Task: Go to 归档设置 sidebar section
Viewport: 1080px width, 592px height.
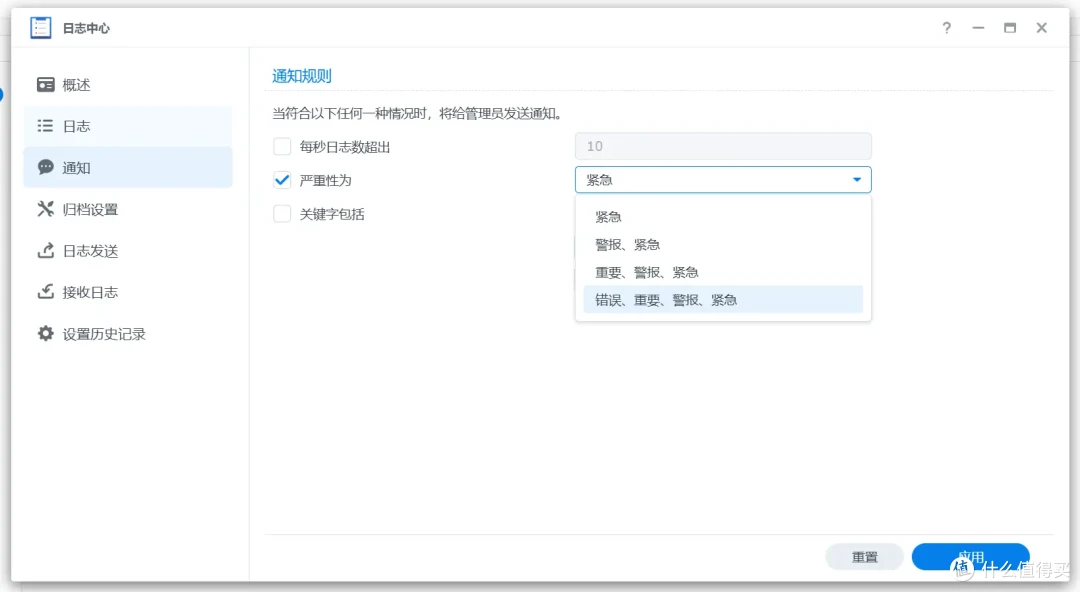Action: 128,209
